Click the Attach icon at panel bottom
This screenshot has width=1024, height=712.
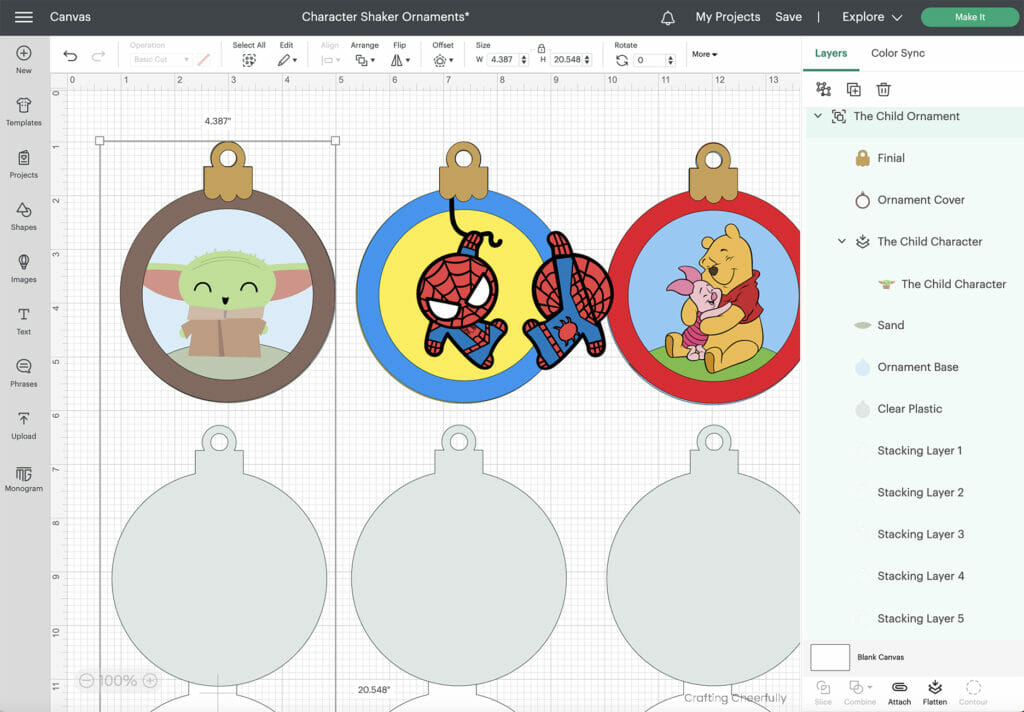(898, 690)
